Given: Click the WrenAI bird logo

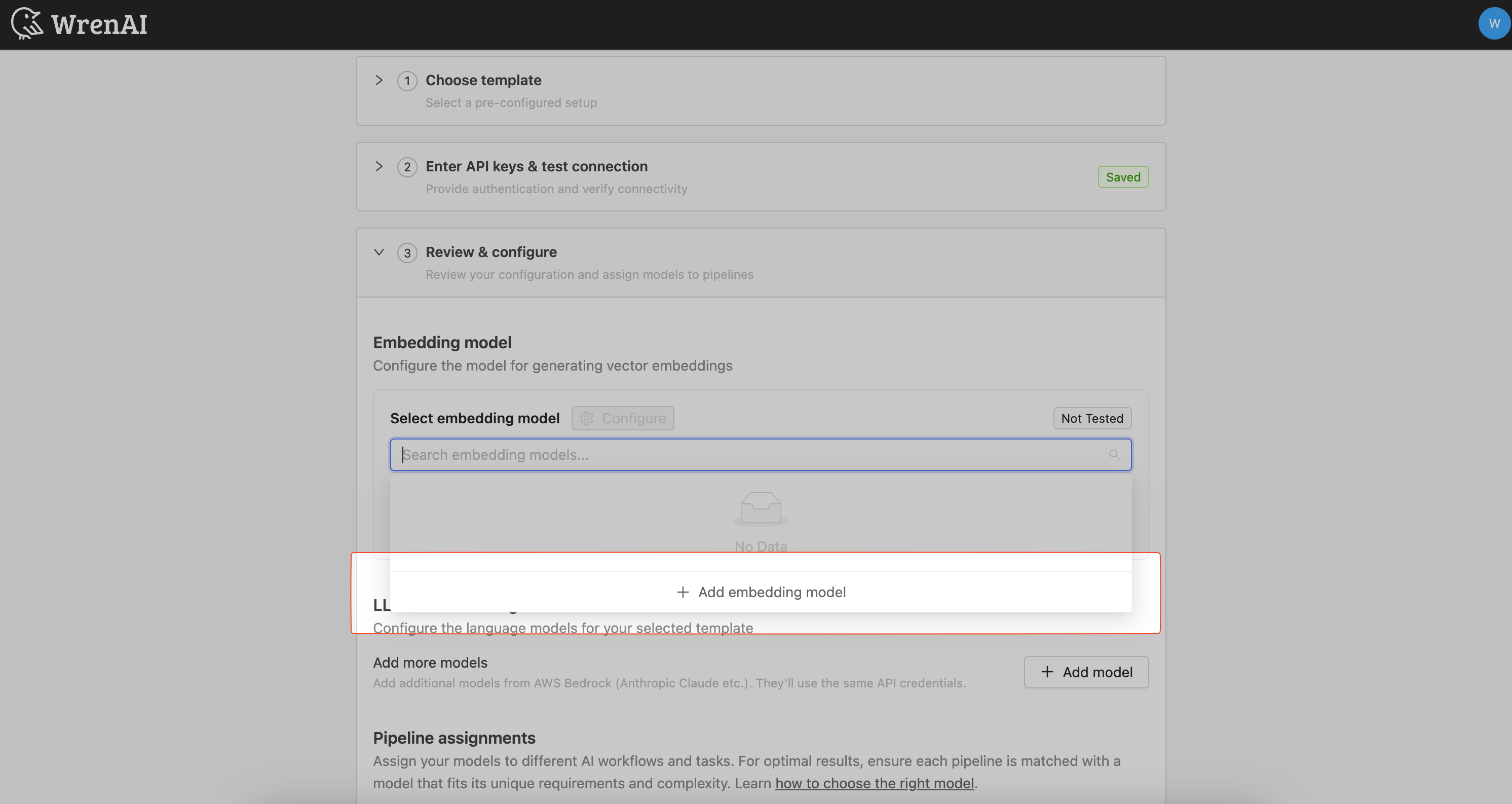Looking at the screenshot, I should point(27,23).
